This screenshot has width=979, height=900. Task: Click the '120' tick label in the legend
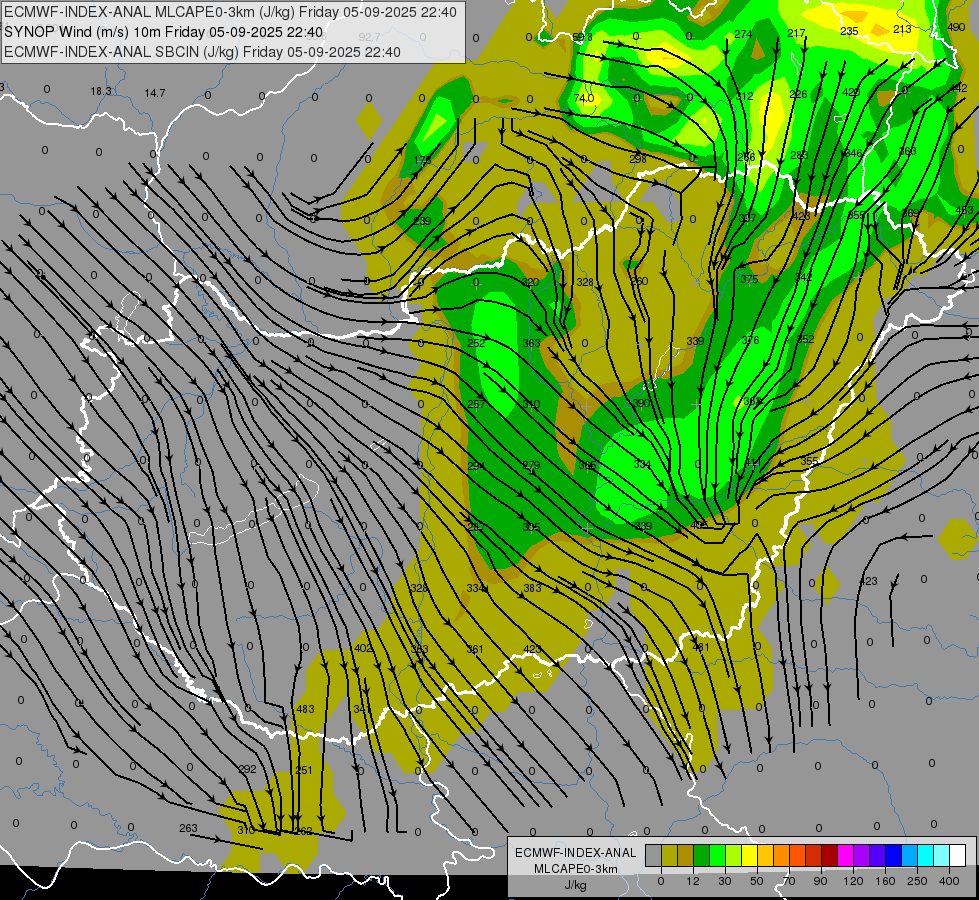point(854,881)
